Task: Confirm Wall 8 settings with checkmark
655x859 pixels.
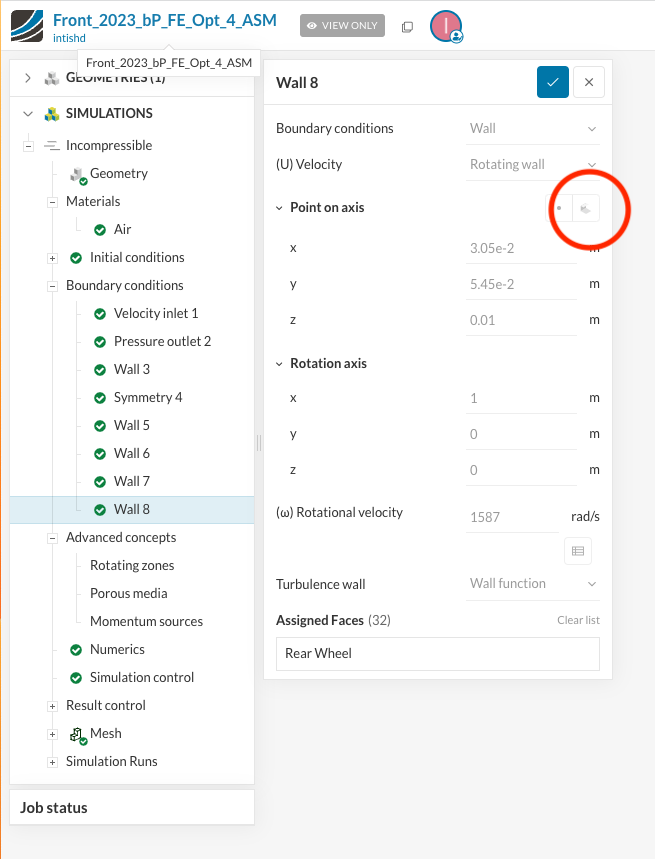Action: point(553,82)
